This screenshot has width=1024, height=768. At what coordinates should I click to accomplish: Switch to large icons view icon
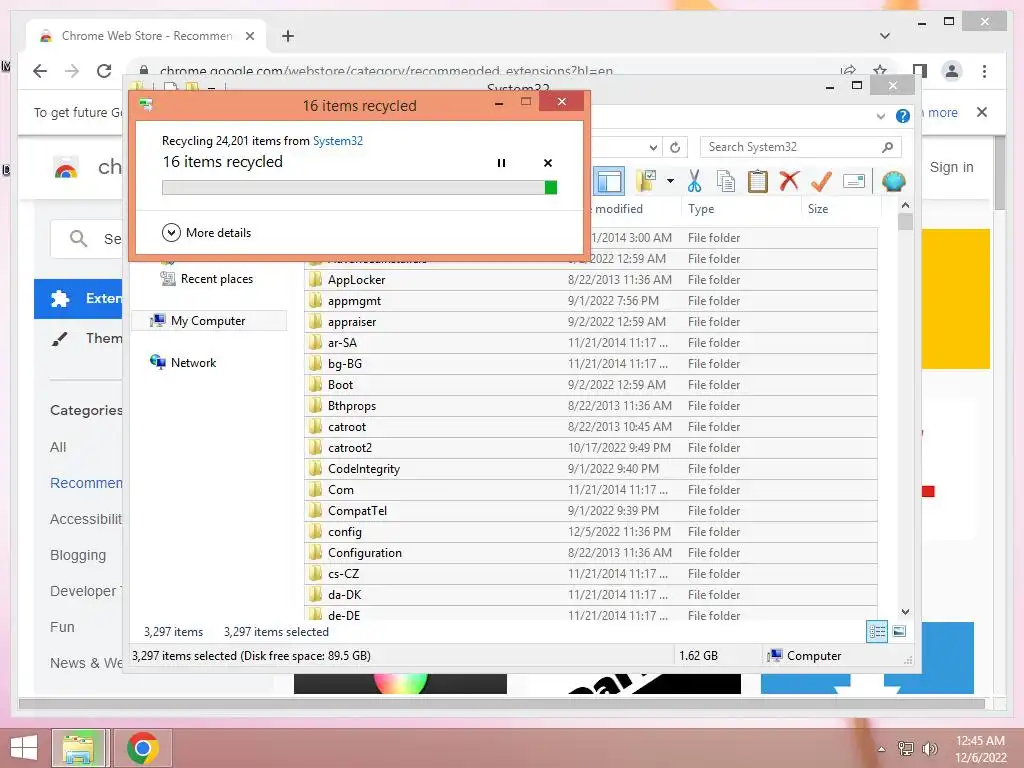899,631
